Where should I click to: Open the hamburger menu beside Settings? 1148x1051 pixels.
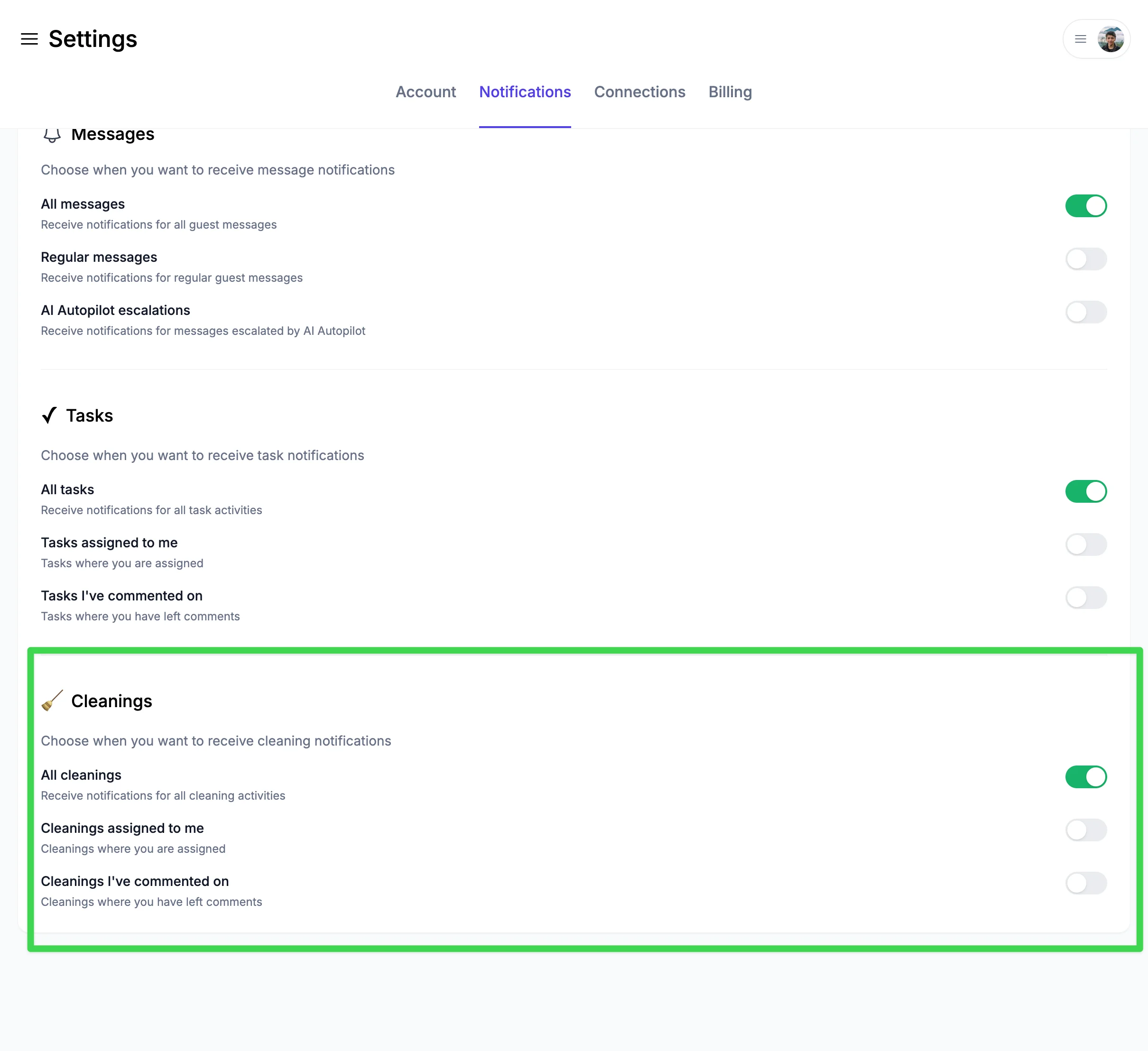[29, 39]
